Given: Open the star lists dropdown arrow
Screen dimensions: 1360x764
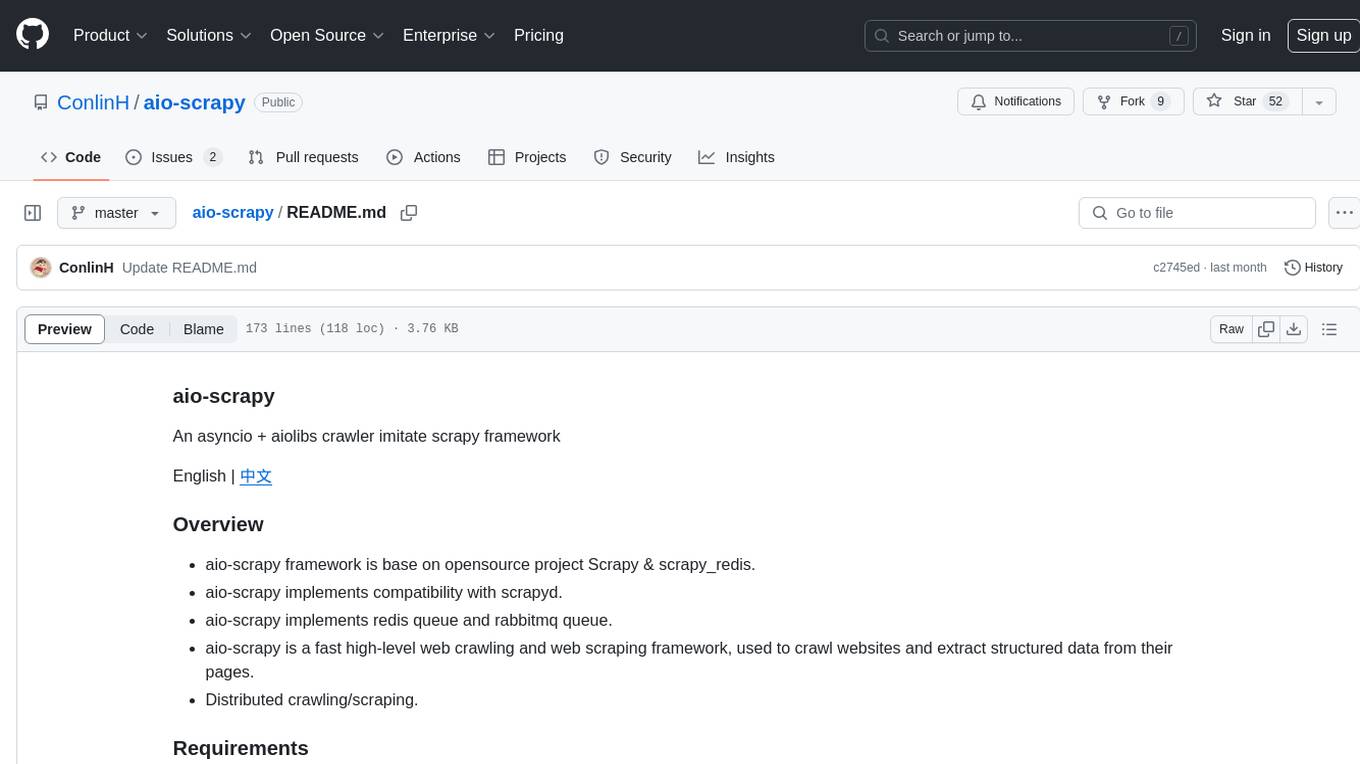Looking at the screenshot, I should (x=1319, y=102).
